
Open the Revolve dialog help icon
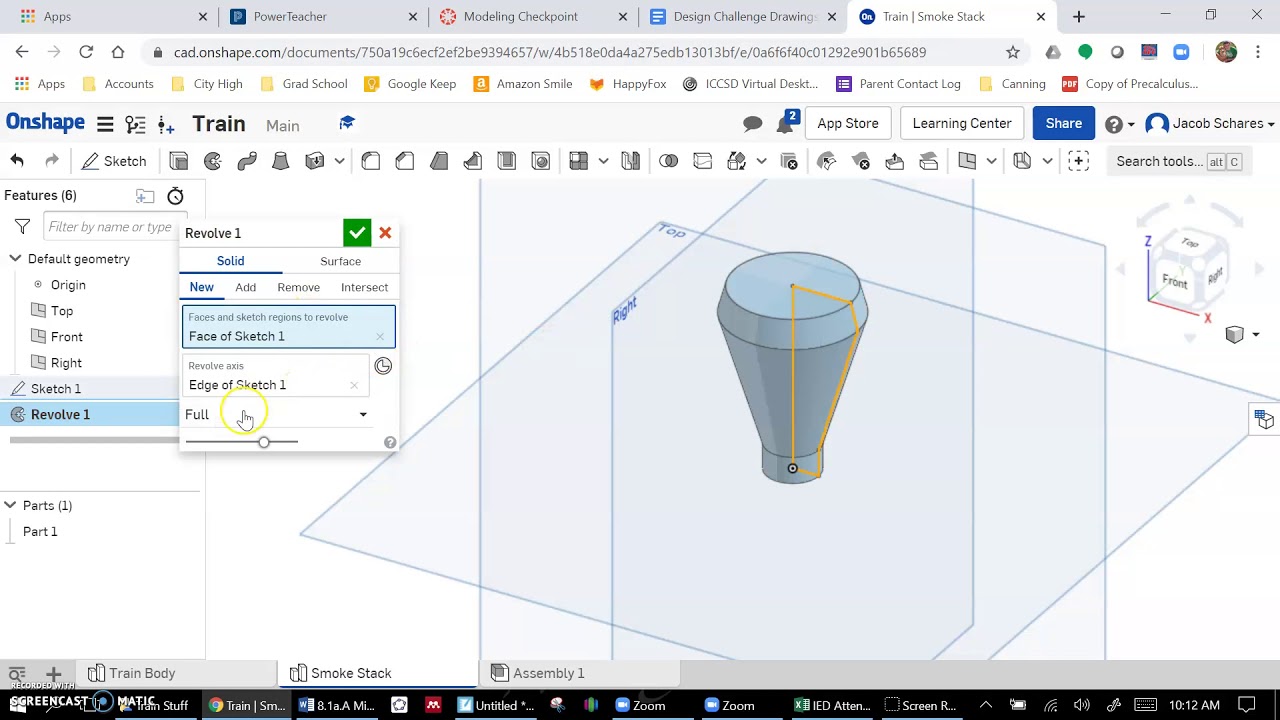tap(390, 442)
